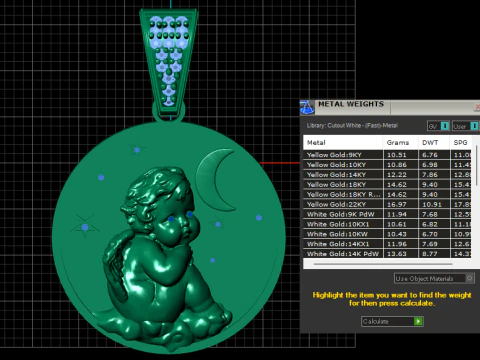Click the metal table vertical scrollbar
The height and width of the screenshot is (360, 480).
[x=477, y=165]
